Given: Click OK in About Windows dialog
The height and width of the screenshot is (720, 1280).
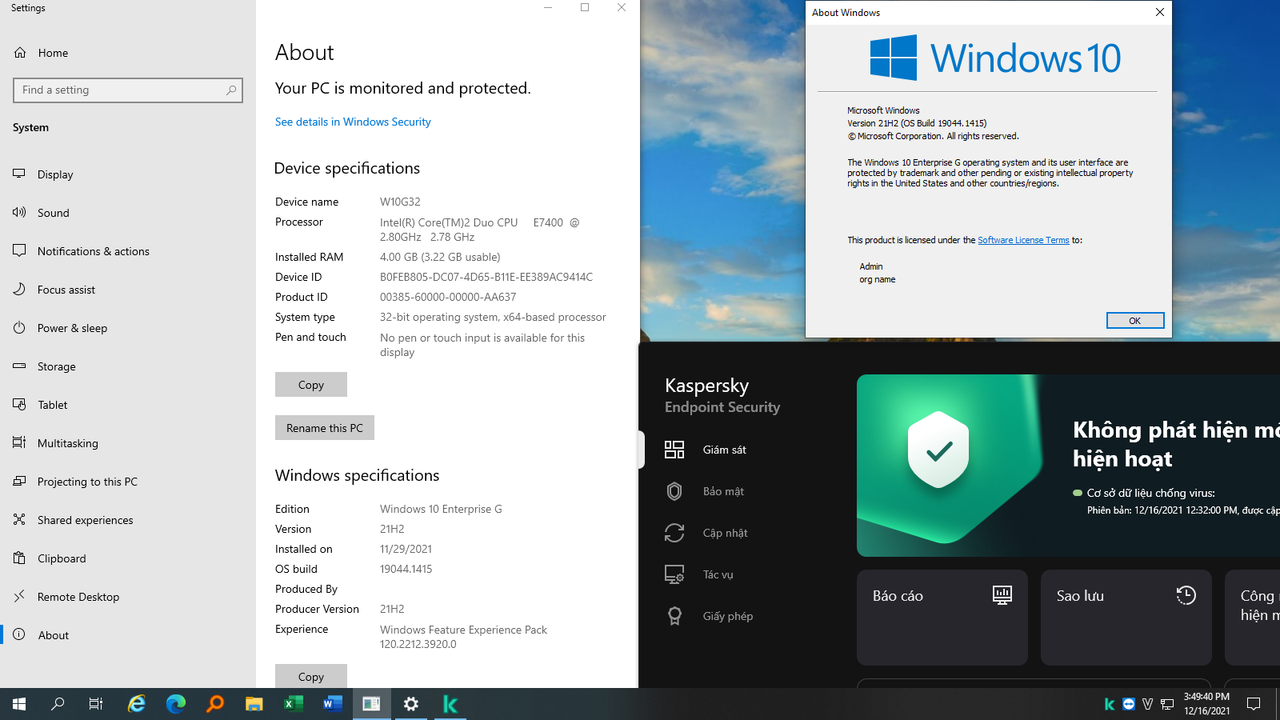Looking at the screenshot, I should pos(1135,321).
